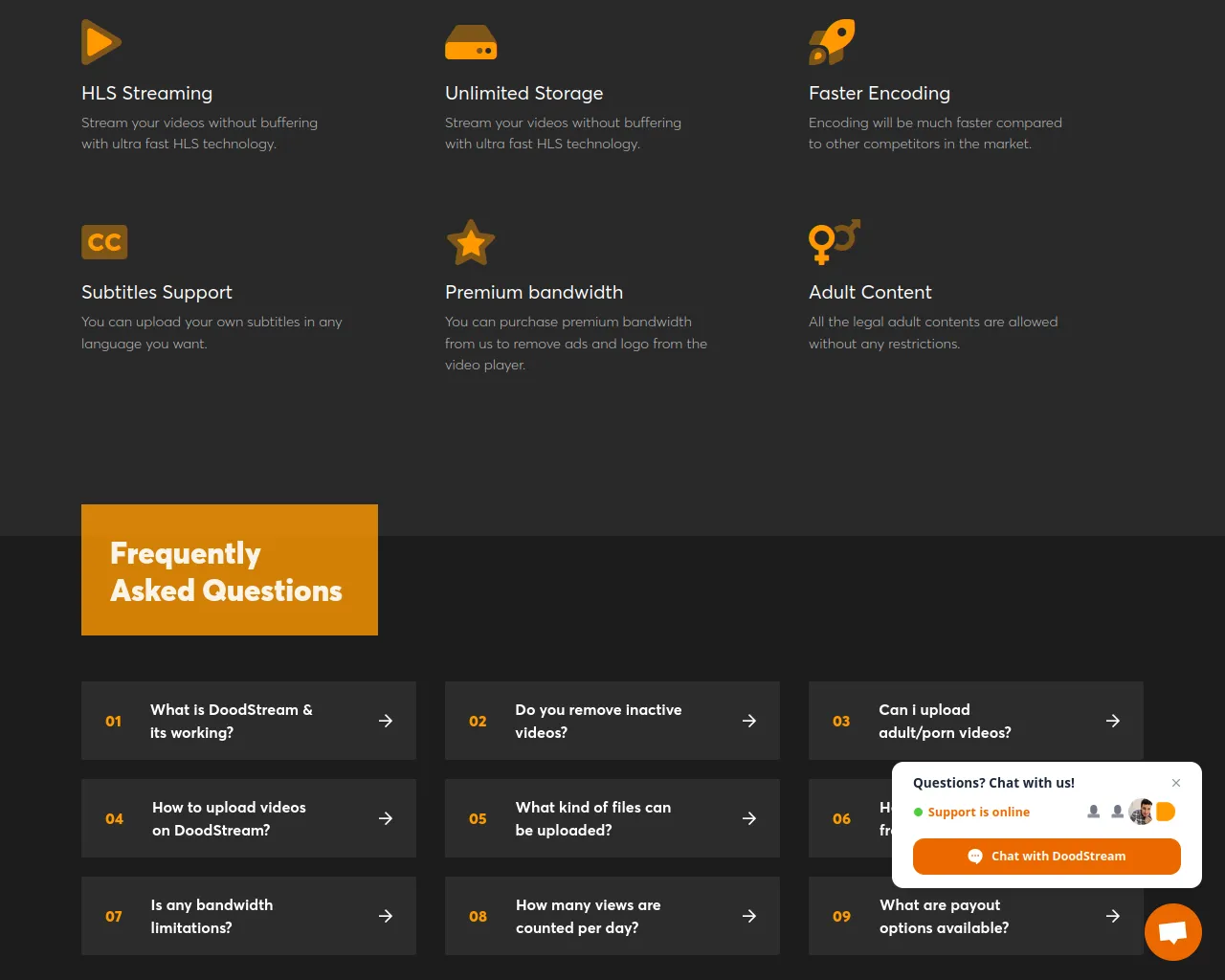Click the Questions? Chat with us! title

click(x=993, y=783)
